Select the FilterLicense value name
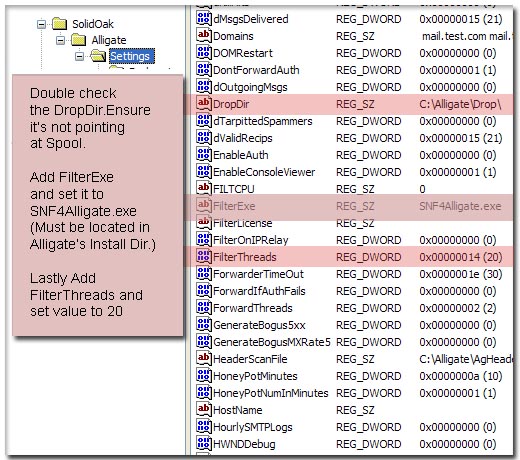The image size is (520, 460). click(242, 223)
